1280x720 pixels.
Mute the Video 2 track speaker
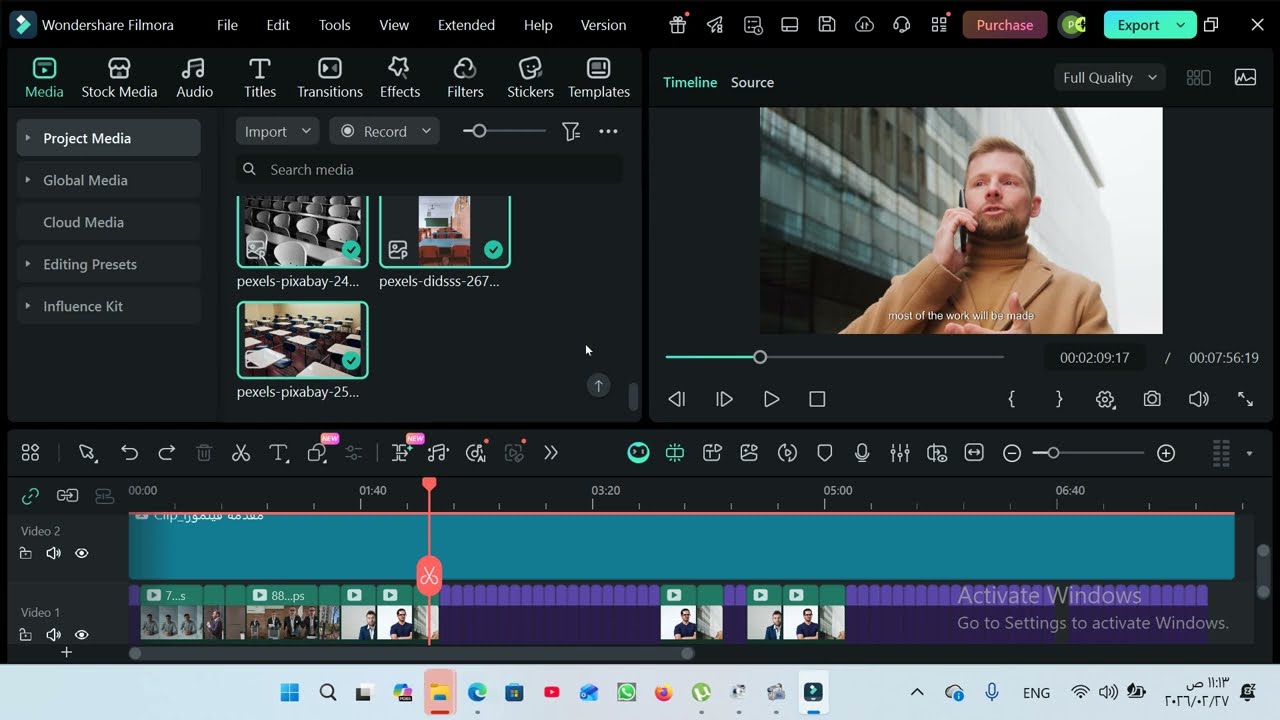[54, 553]
